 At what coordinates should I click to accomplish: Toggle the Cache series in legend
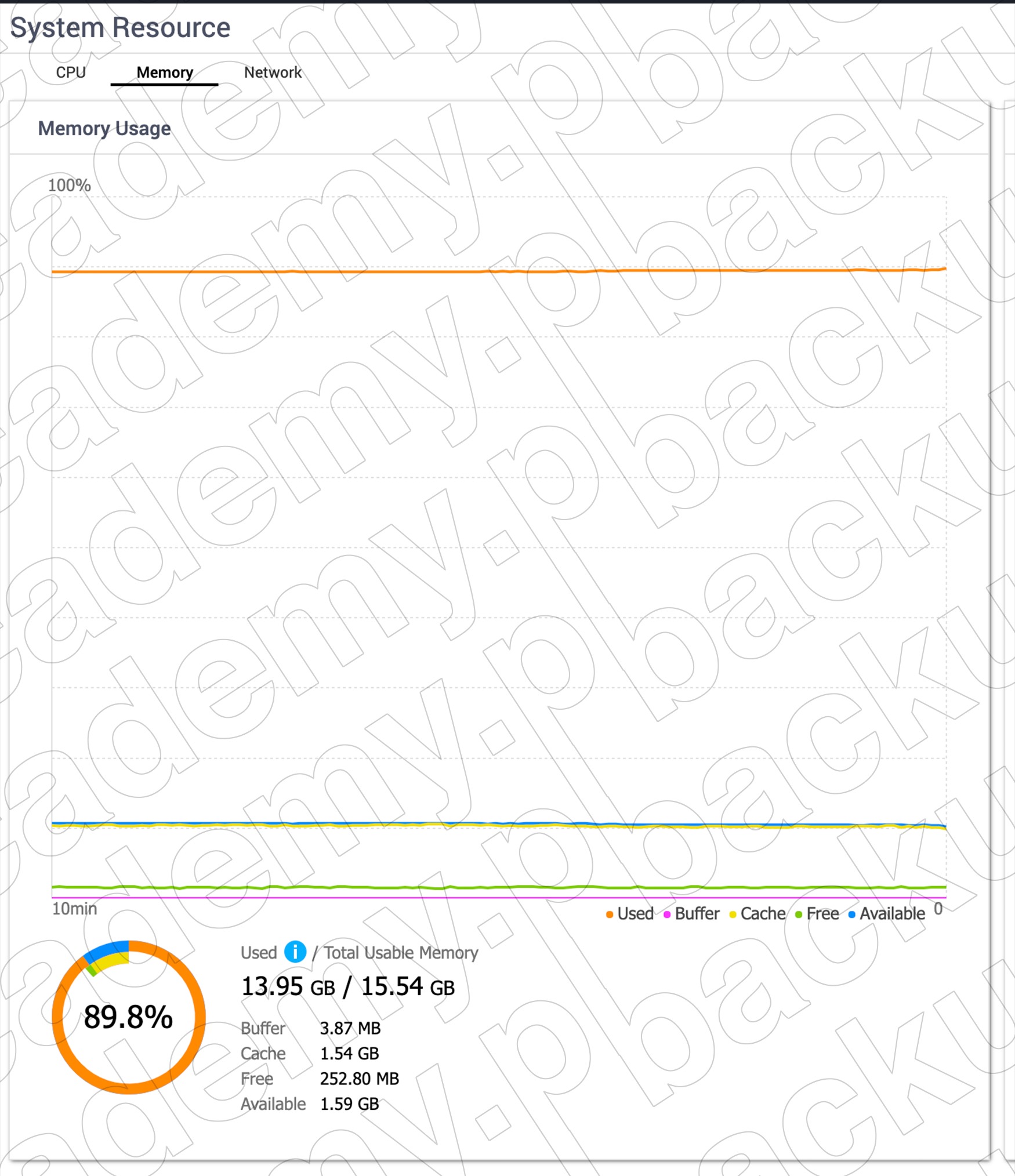[757, 914]
